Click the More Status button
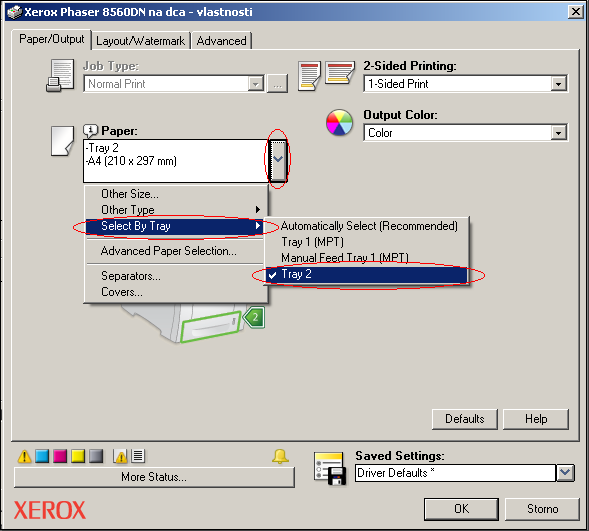The height and width of the screenshot is (531, 589). pyautogui.click(x=154, y=477)
